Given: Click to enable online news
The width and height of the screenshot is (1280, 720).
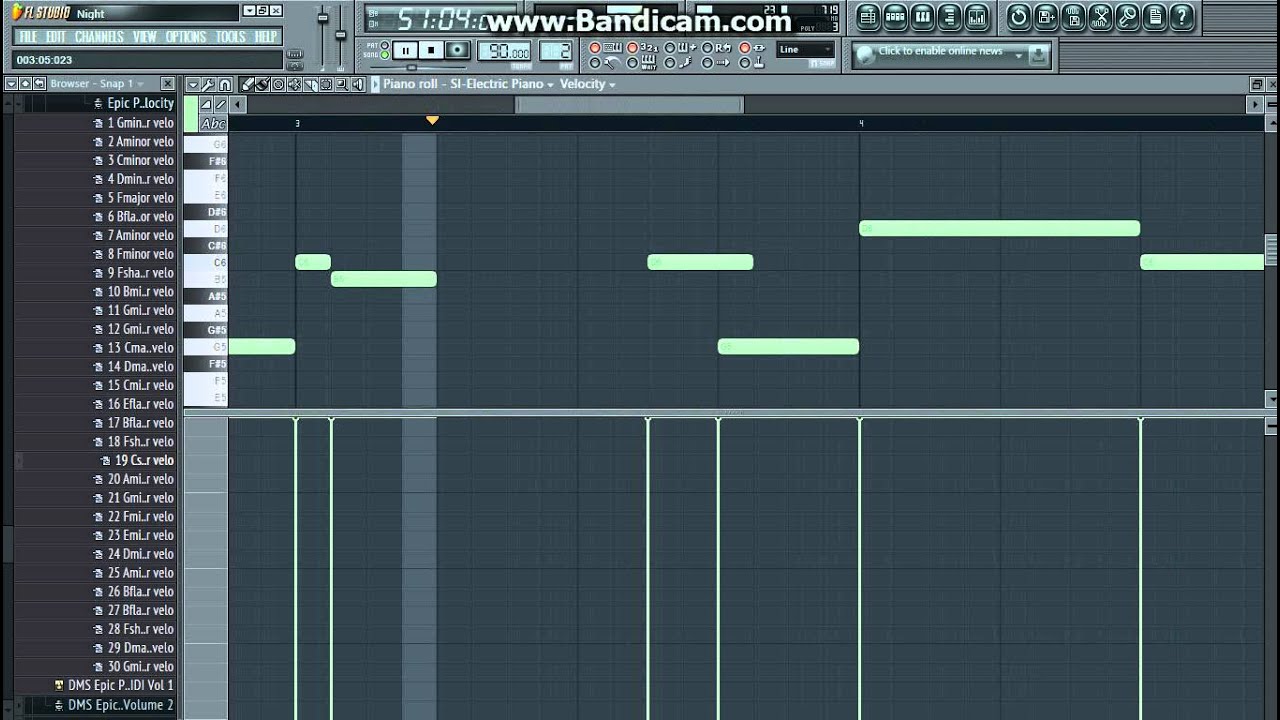Looking at the screenshot, I should 940,51.
